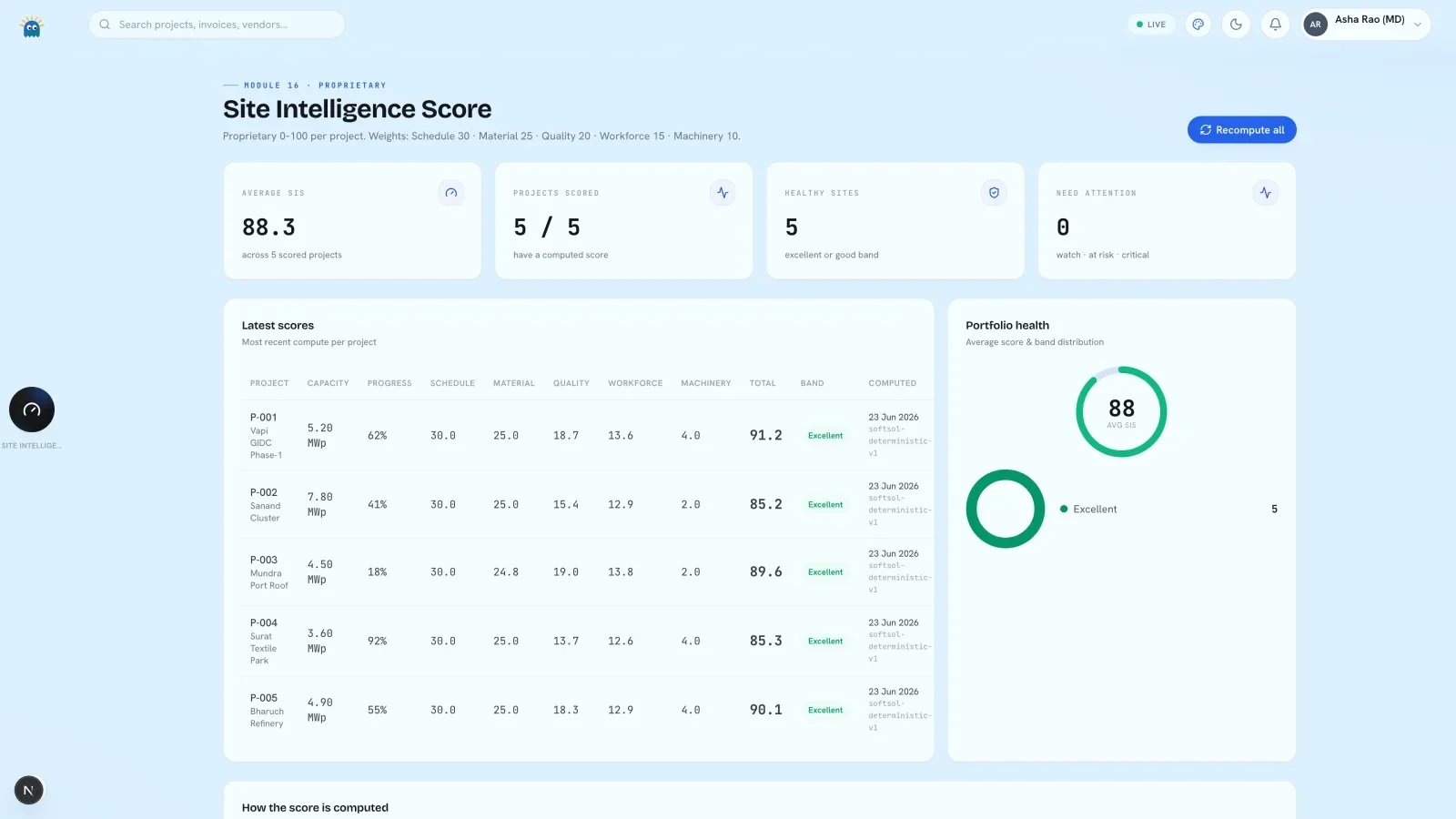Click the TOTAL column header
The width and height of the screenshot is (1456, 819).
point(763,383)
